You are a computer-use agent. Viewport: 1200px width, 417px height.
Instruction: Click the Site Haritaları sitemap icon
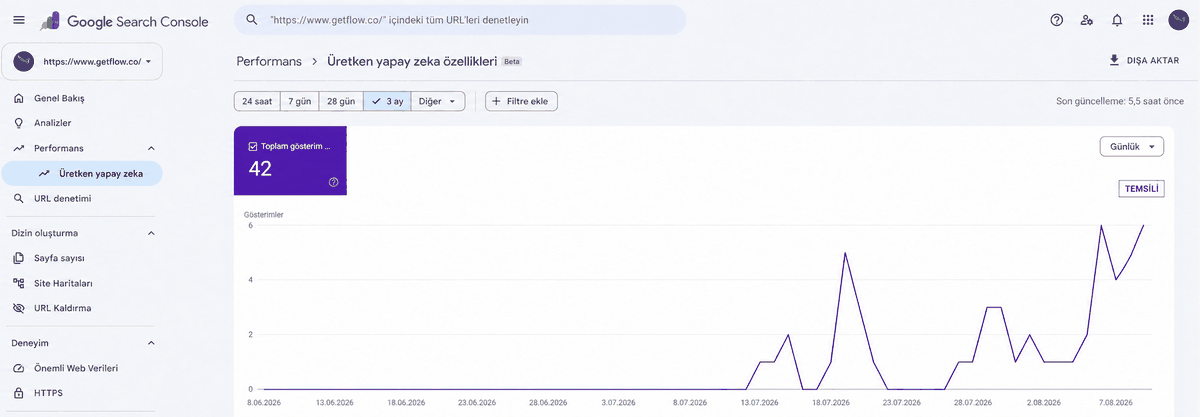click(19, 283)
